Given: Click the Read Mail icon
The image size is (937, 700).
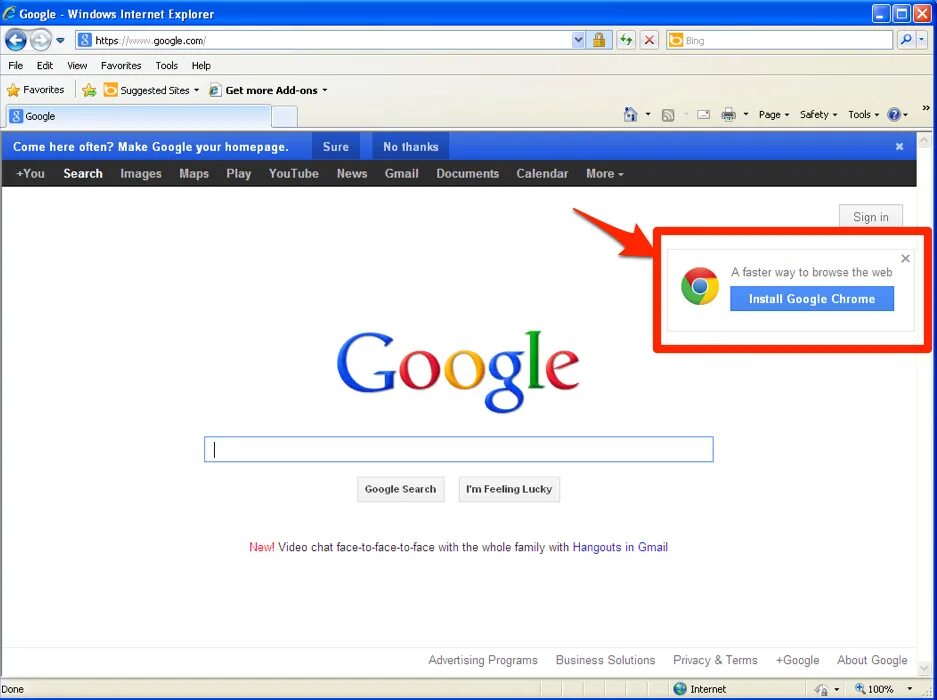Looking at the screenshot, I should point(703,114).
